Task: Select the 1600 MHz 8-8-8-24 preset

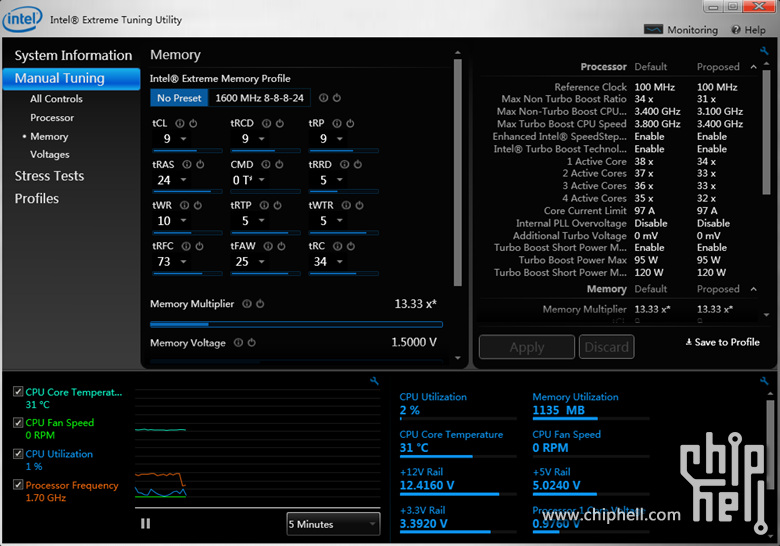Action: tap(260, 98)
